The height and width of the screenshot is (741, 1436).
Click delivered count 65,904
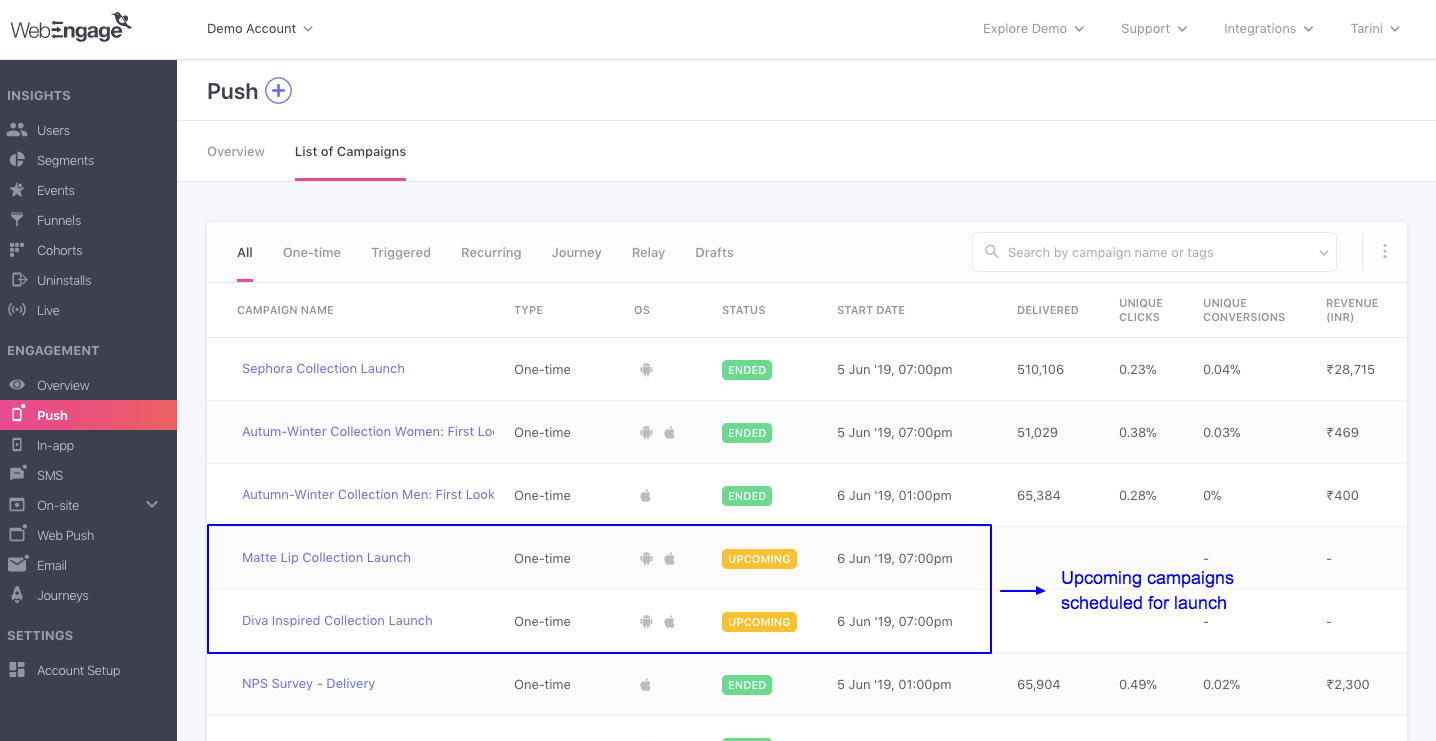click(1040, 685)
